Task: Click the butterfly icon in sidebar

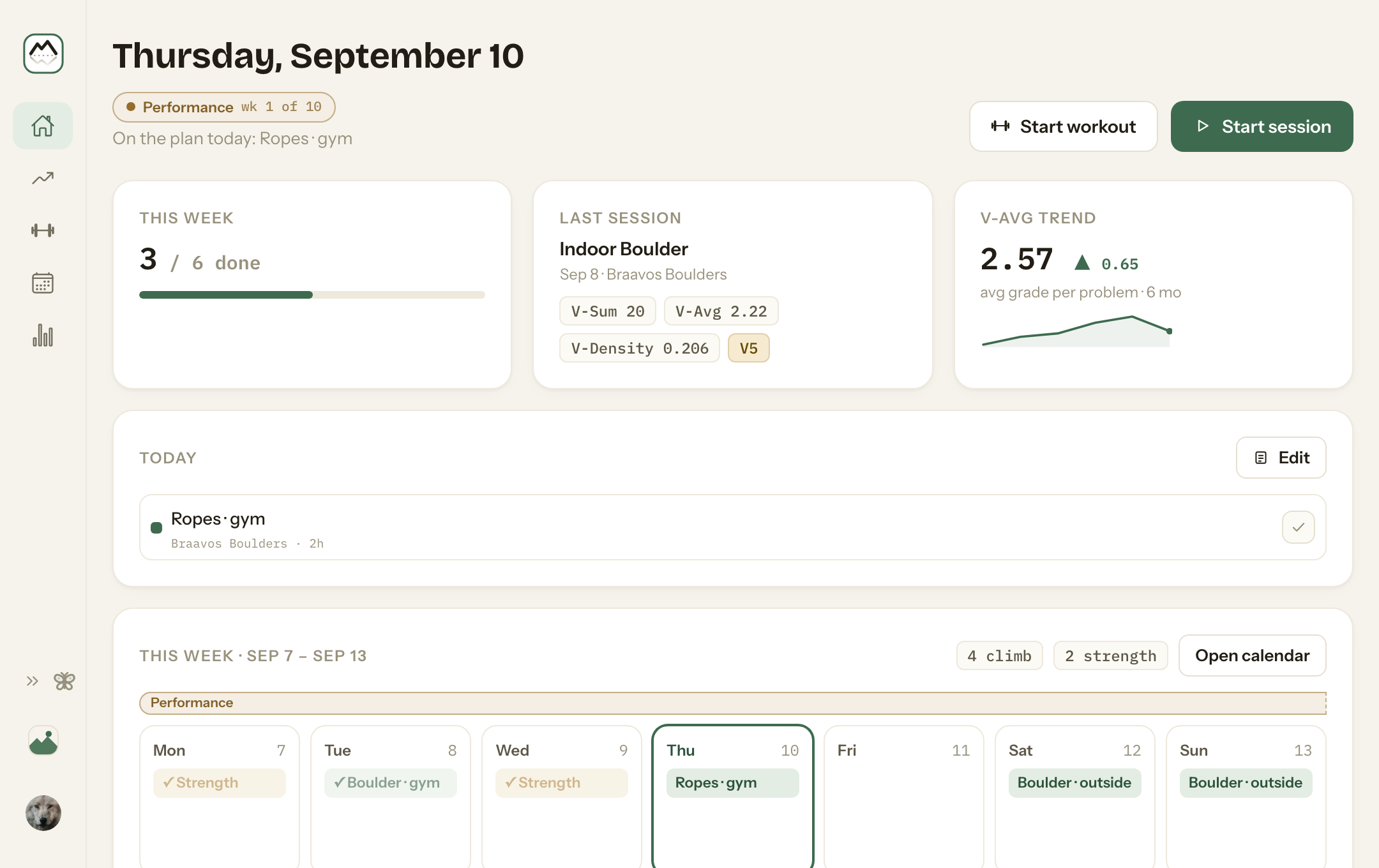Action: tap(64, 681)
